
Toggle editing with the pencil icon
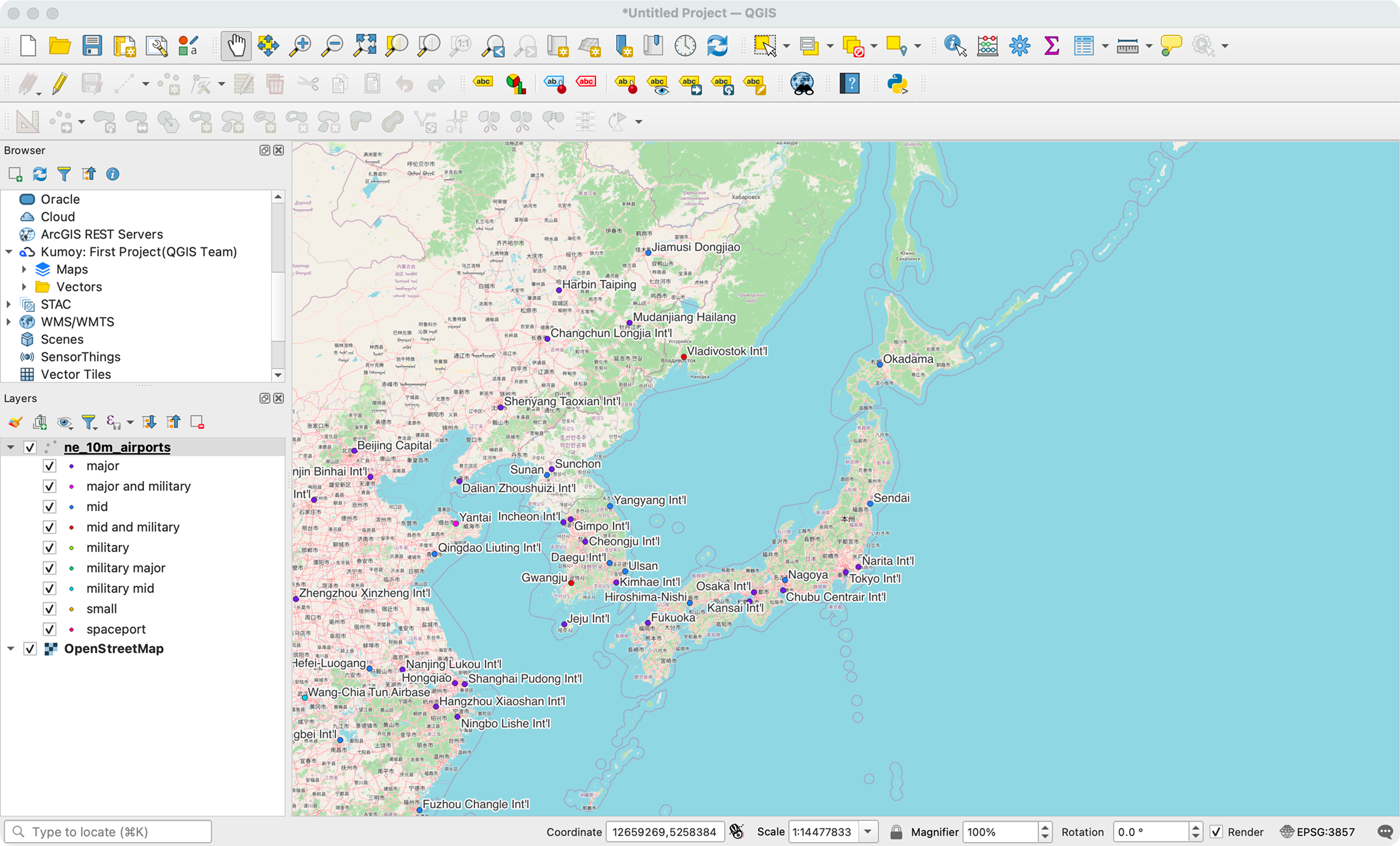59,84
